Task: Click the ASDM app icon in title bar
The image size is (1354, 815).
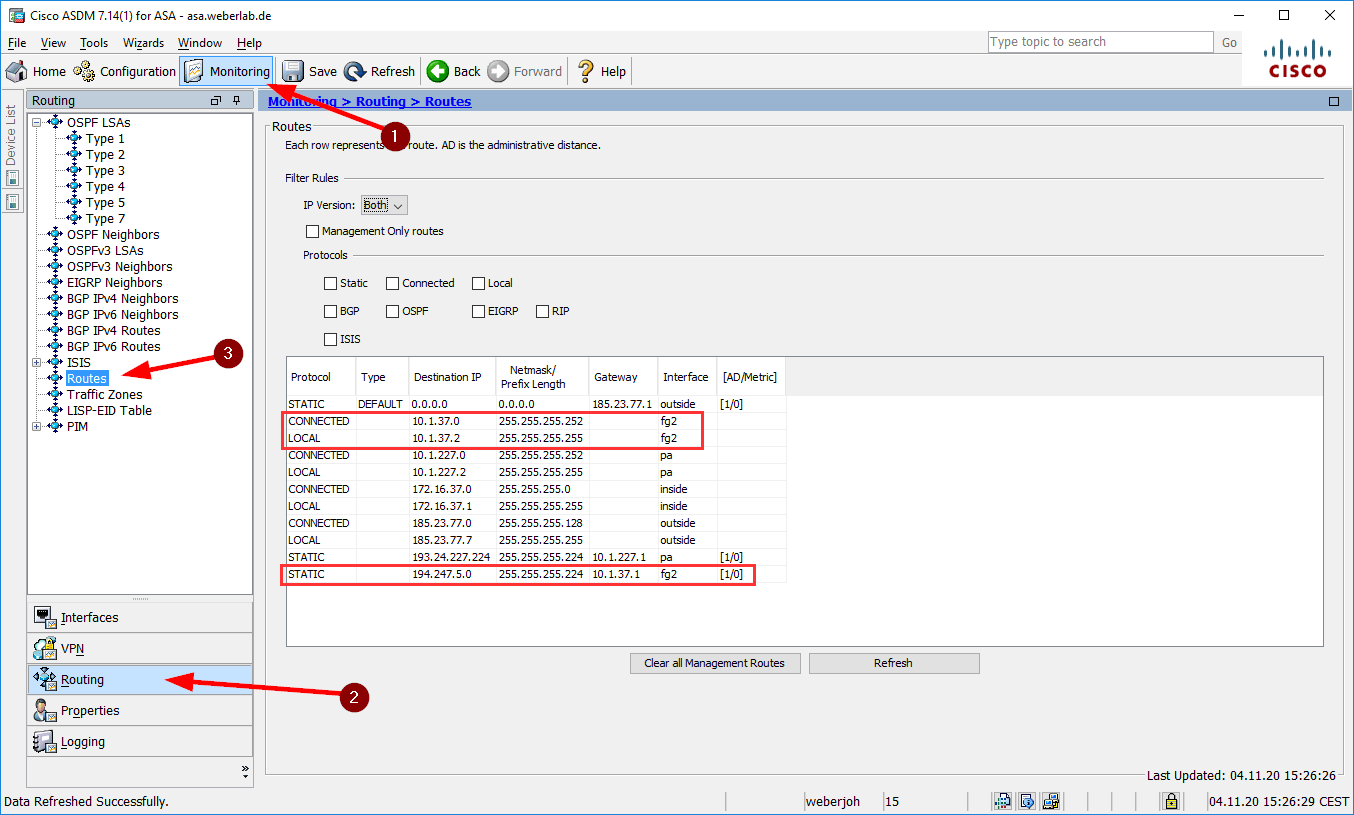Action: [16, 16]
